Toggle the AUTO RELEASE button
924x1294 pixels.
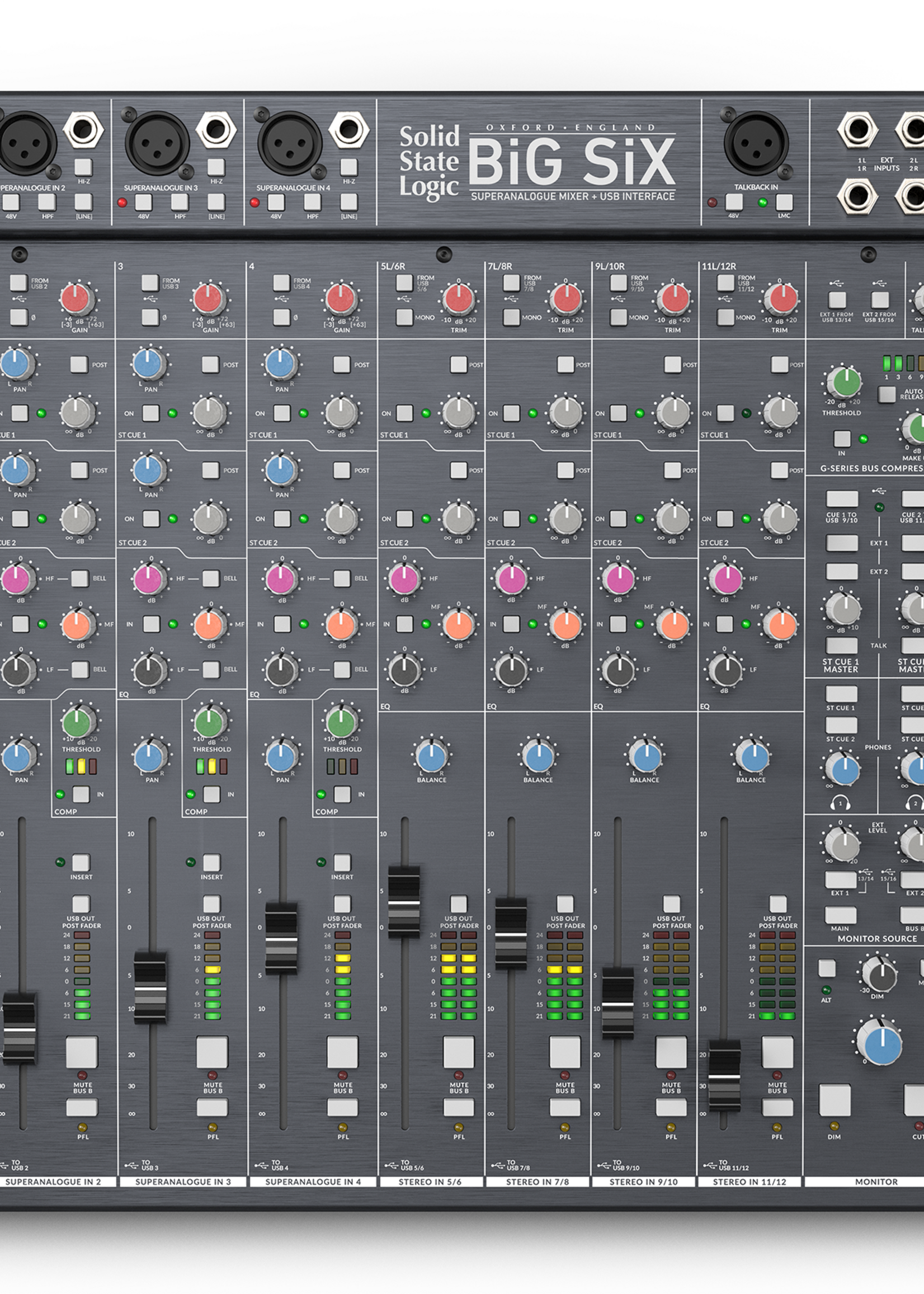point(887,394)
